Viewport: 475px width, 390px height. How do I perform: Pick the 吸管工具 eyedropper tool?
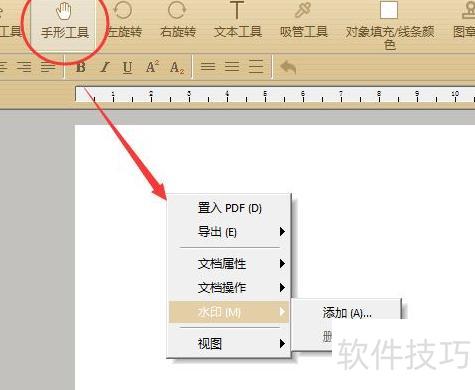pyautogui.click(x=304, y=20)
